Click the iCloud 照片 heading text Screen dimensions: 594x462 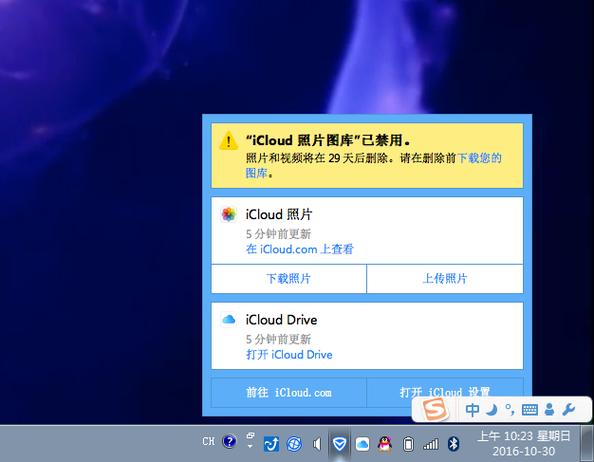(279, 214)
